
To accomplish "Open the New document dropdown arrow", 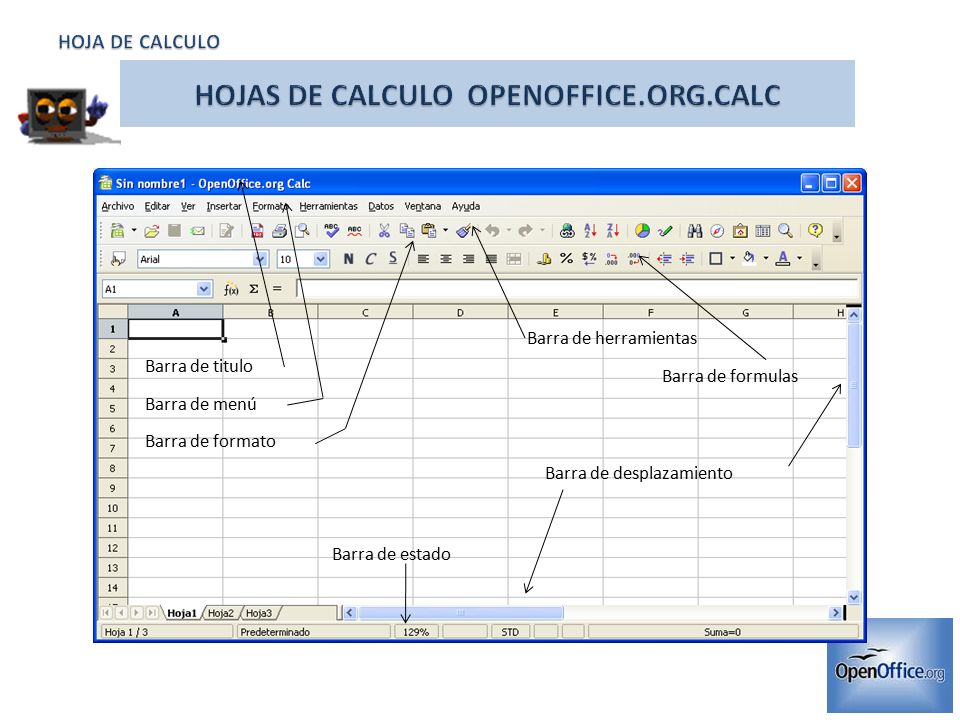I will click(x=133, y=231).
